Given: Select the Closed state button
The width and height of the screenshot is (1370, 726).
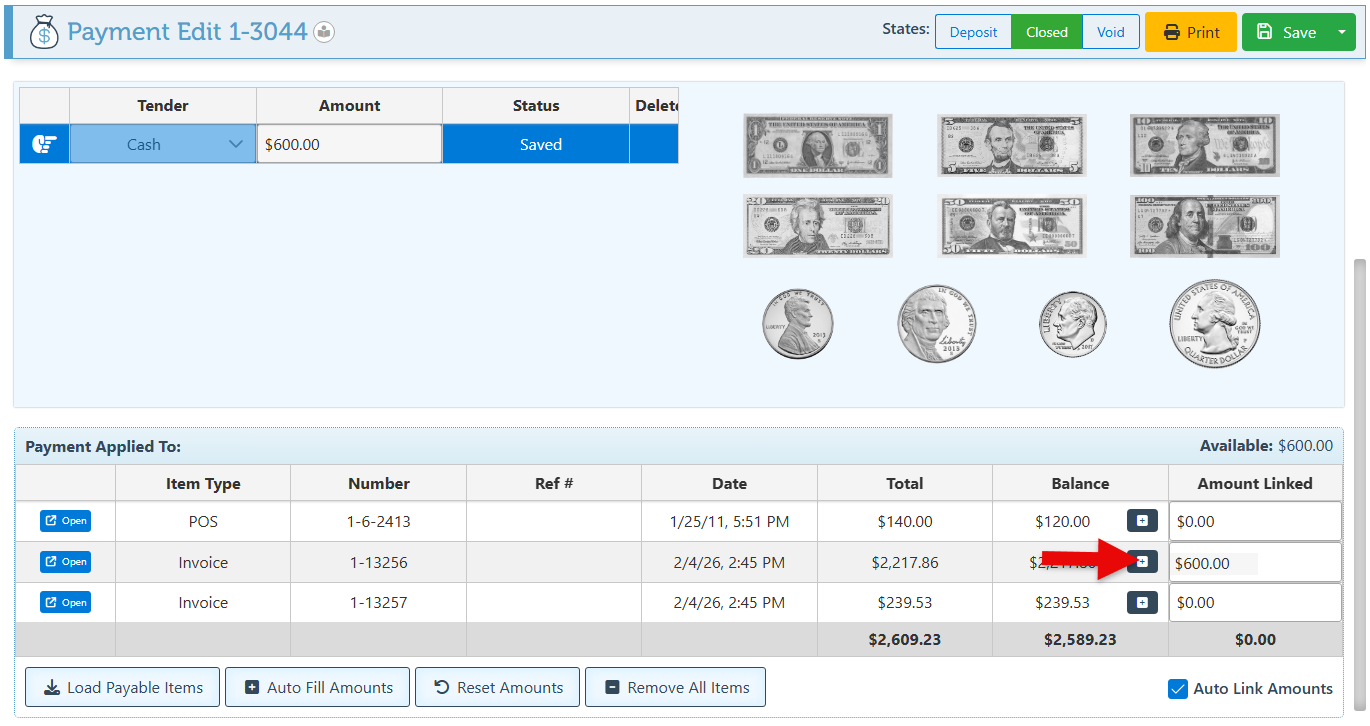Looking at the screenshot, I should (x=1046, y=32).
